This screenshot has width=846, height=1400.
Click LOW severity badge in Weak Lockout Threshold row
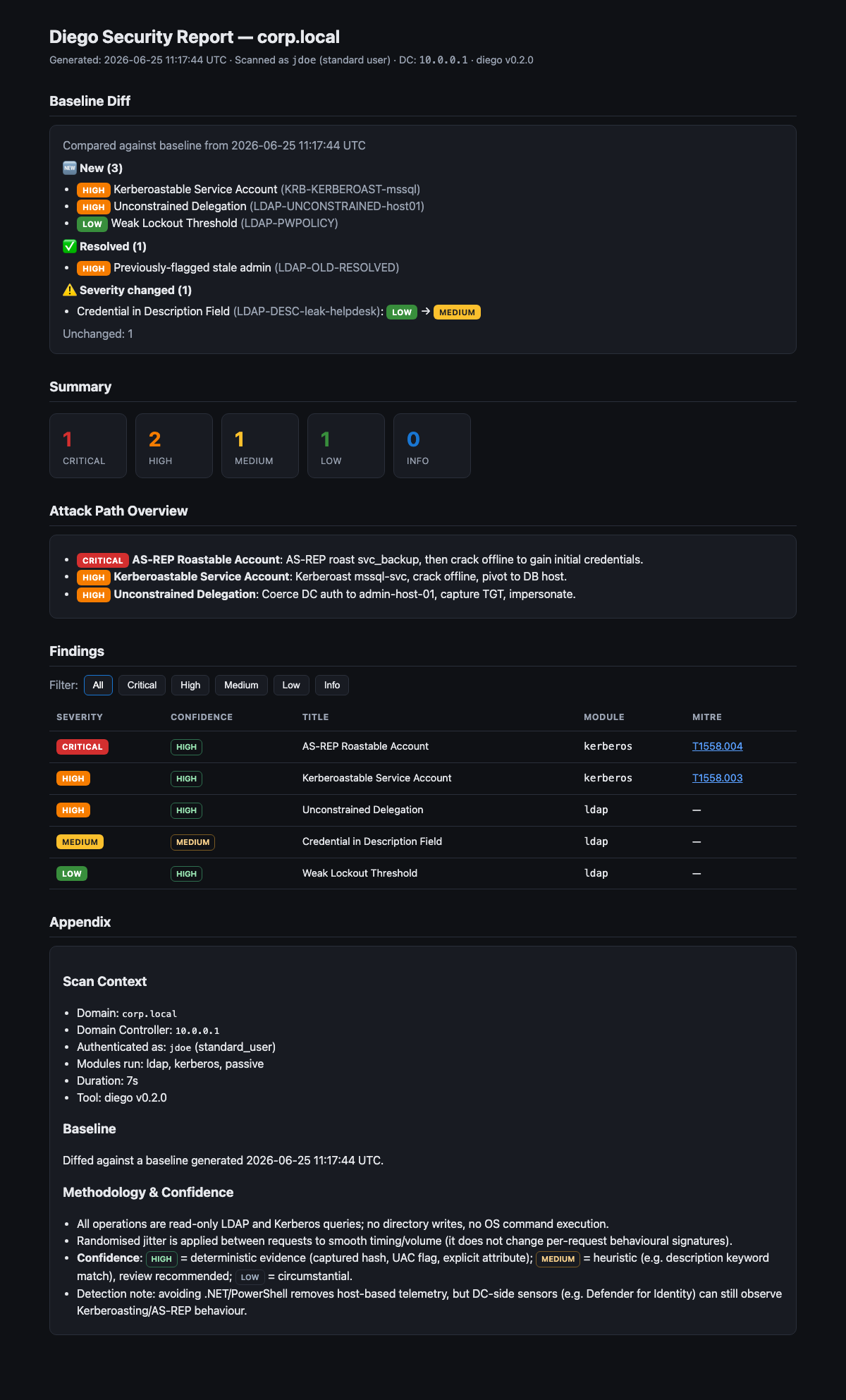72,874
